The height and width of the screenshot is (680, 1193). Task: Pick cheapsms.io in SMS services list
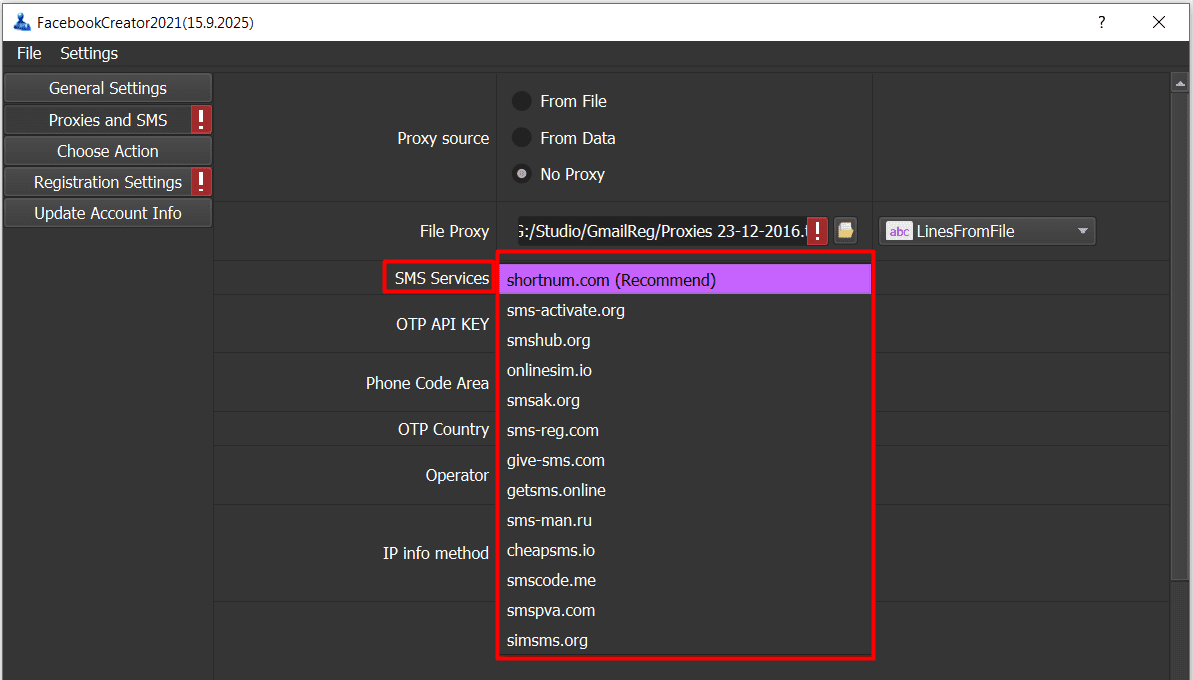[685, 551]
